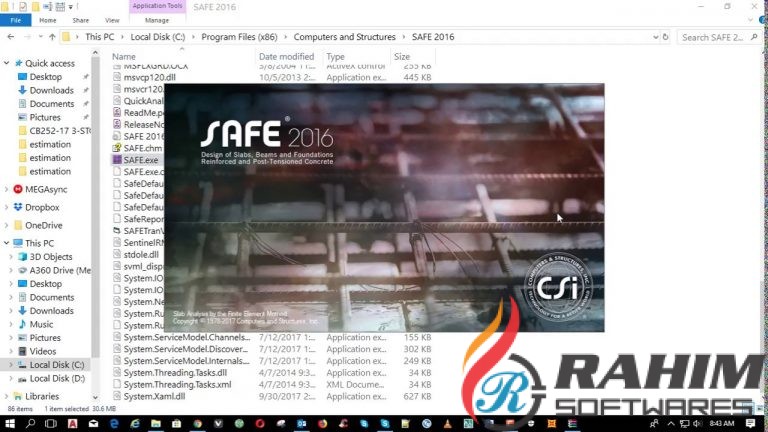Open Documents under Quick access
This screenshot has width=768, height=432.
tap(52, 104)
